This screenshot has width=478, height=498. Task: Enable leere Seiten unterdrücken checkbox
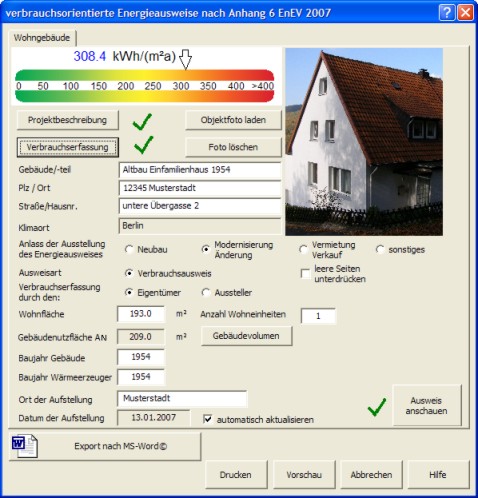tap(305, 274)
